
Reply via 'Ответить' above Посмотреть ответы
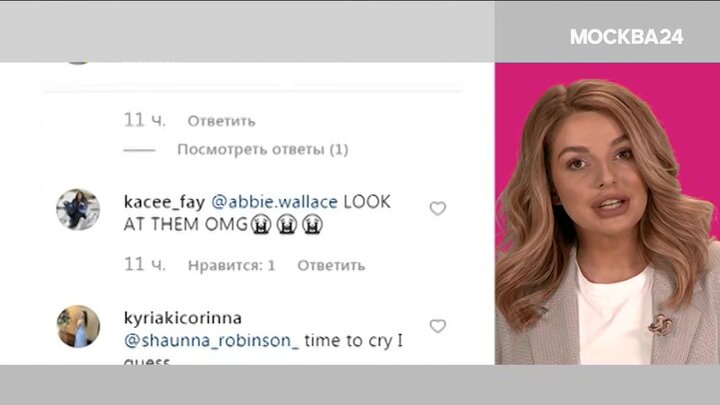tap(221, 121)
